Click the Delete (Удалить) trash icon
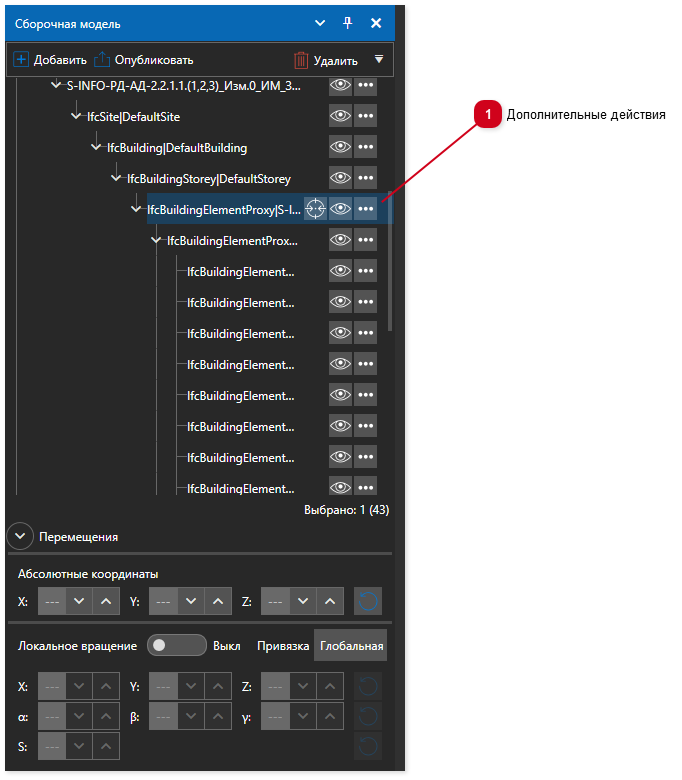This screenshot has width=682, height=780. (301, 60)
